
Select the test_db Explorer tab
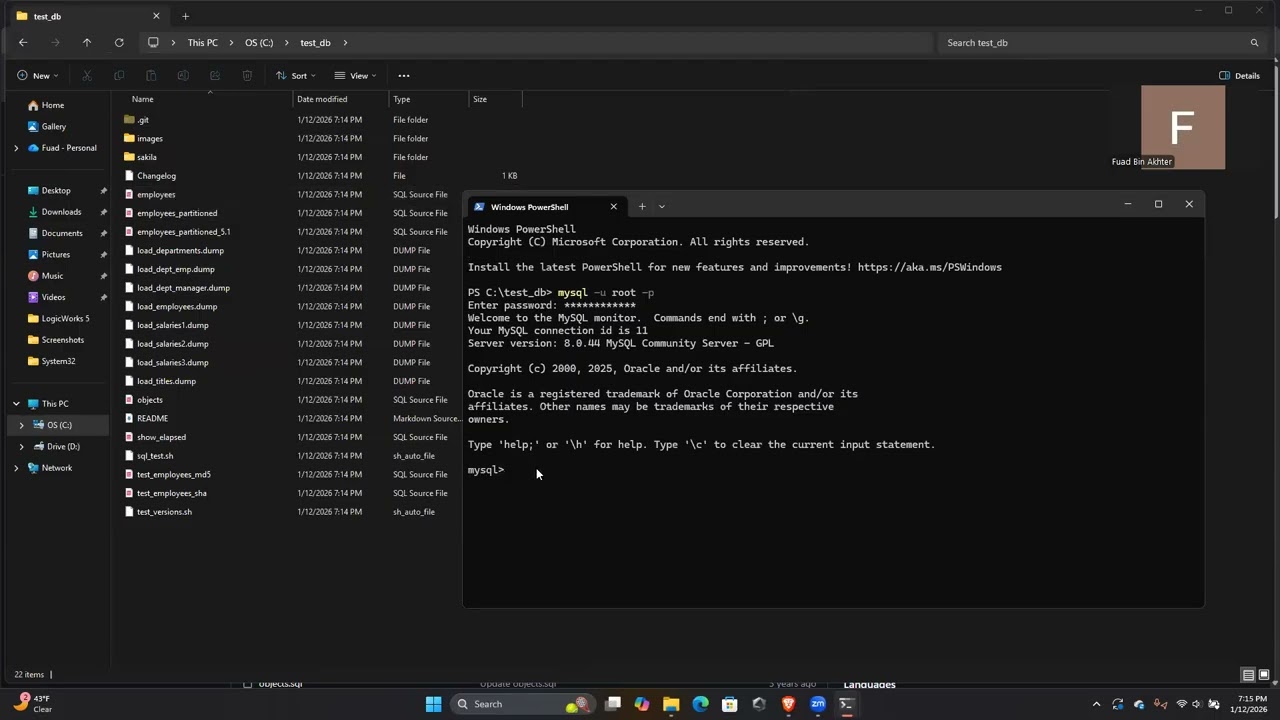pyautogui.click(x=88, y=16)
